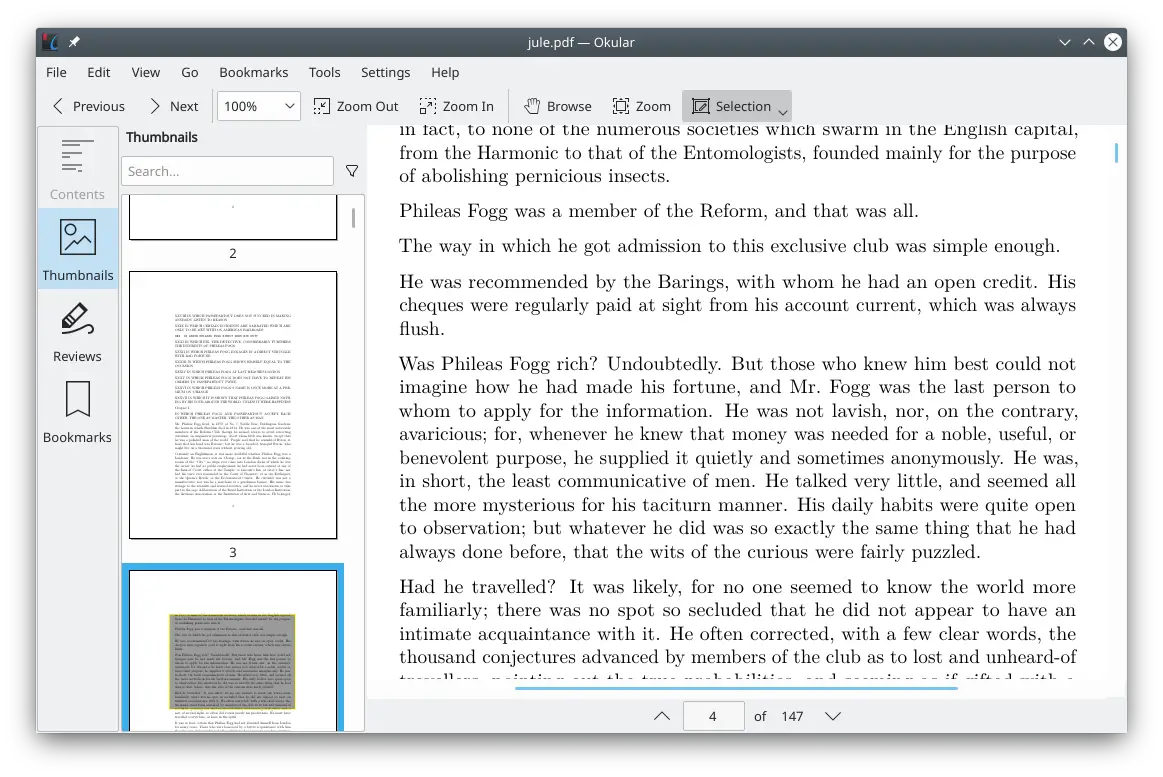The image size is (1163, 777).
Task: Focus the thumbnails Search field
Action: click(x=228, y=171)
